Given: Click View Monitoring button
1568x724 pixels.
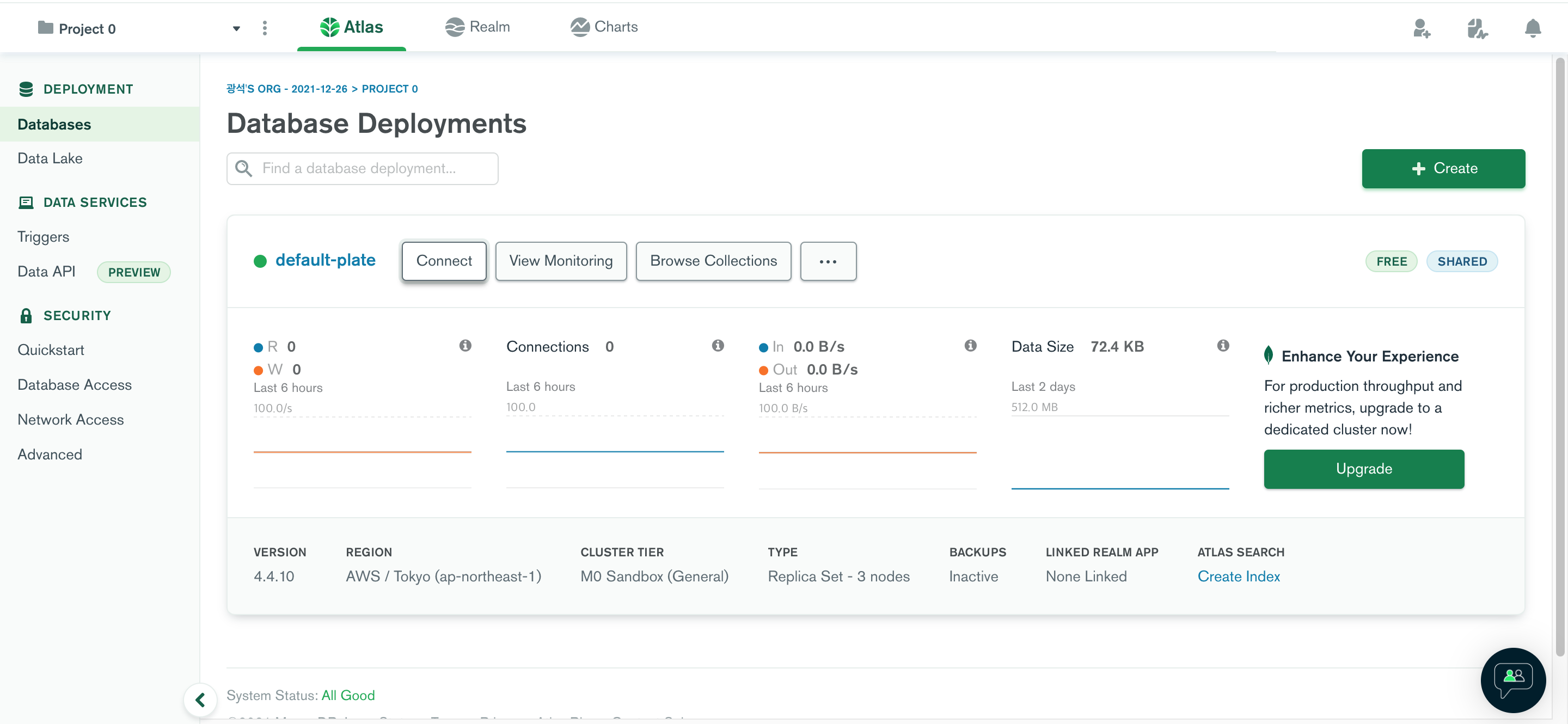Looking at the screenshot, I should tap(561, 261).
